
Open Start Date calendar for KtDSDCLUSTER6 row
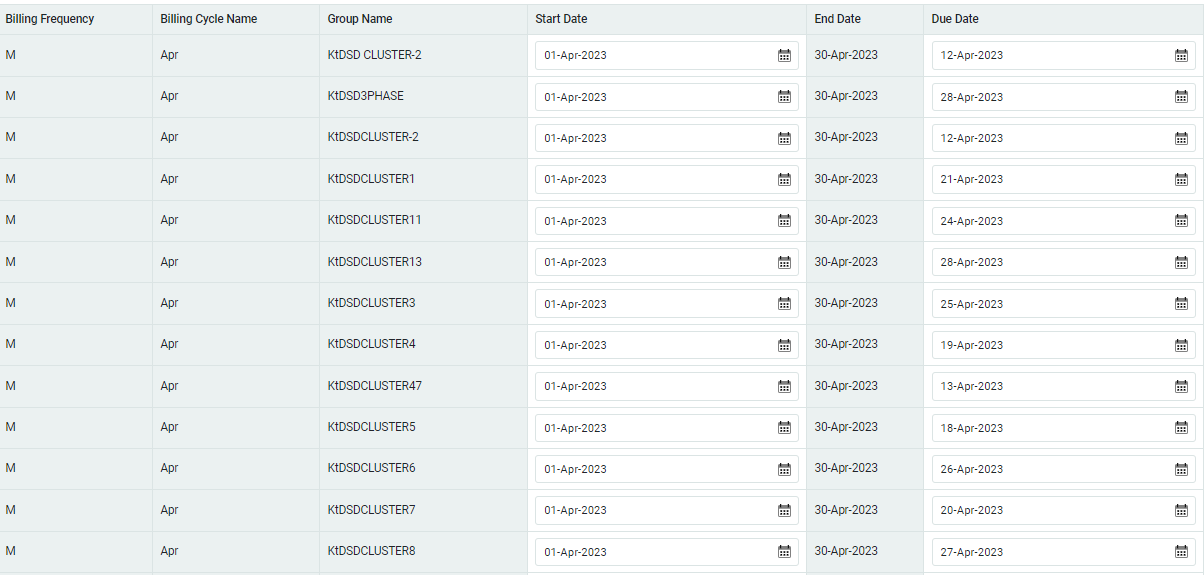click(784, 469)
